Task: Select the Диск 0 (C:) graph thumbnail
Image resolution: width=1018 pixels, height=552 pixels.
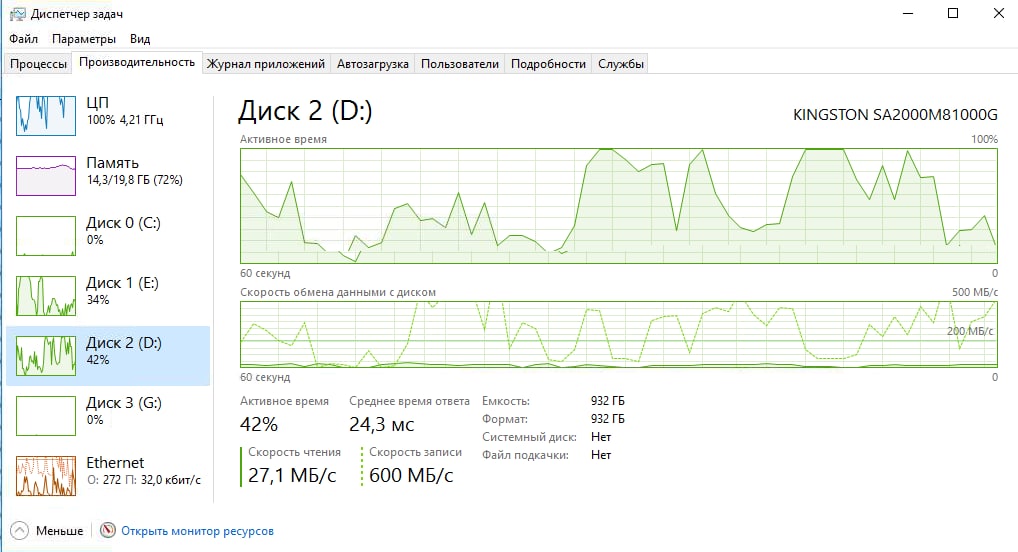Action: [45, 236]
